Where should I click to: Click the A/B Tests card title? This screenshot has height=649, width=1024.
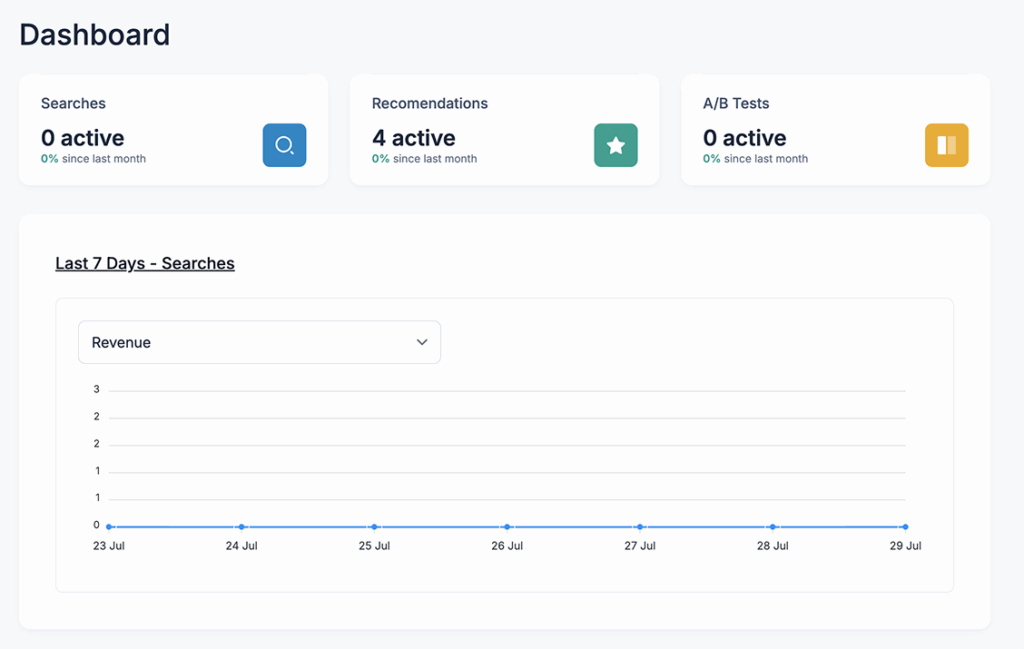click(736, 103)
